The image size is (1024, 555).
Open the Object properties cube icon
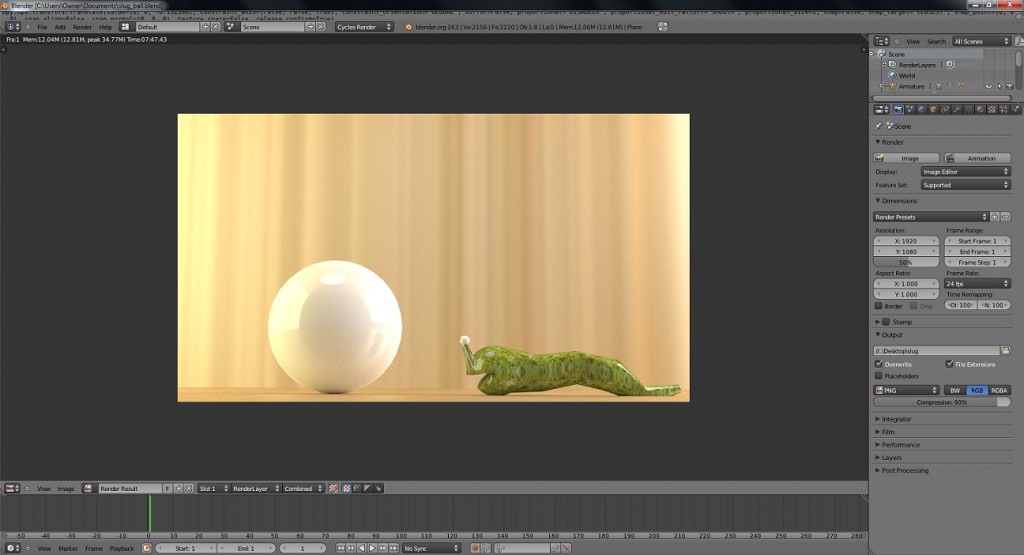(933, 110)
